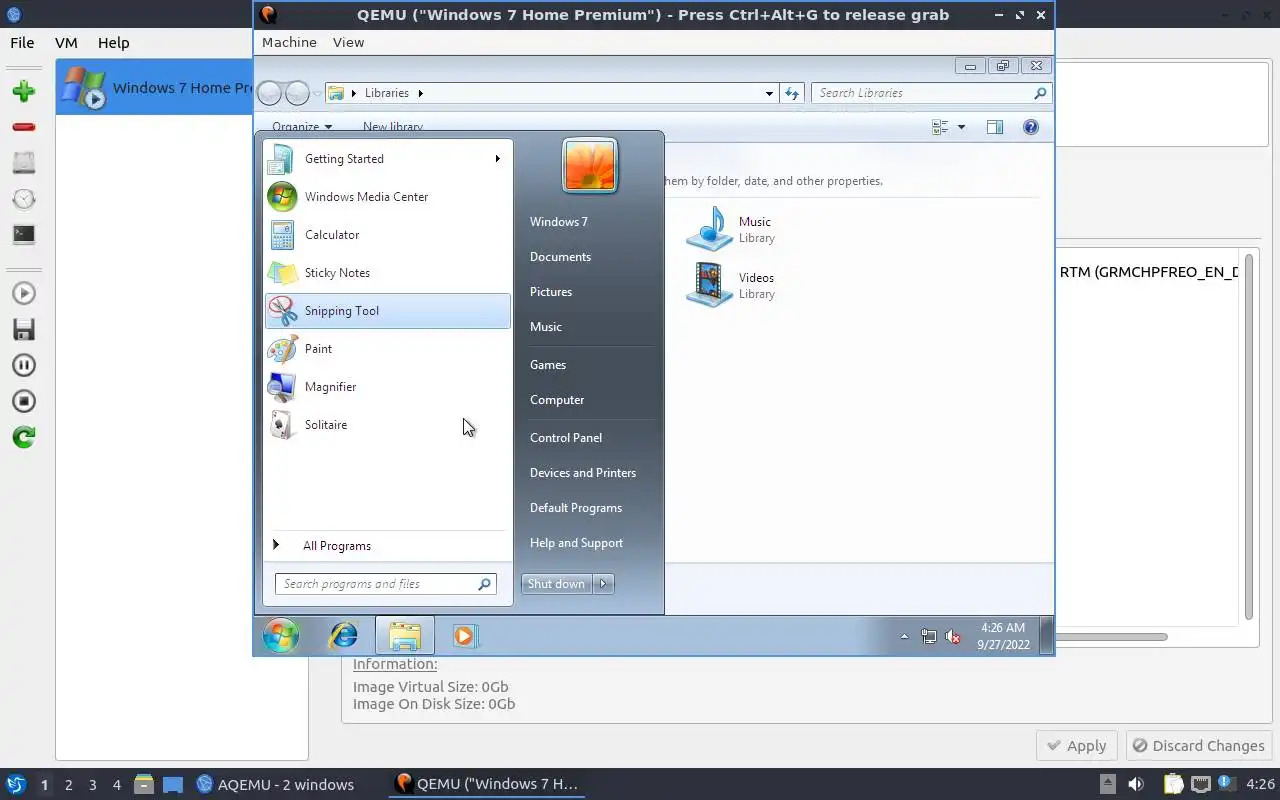Click into the Search Libraries field

[x=930, y=93]
